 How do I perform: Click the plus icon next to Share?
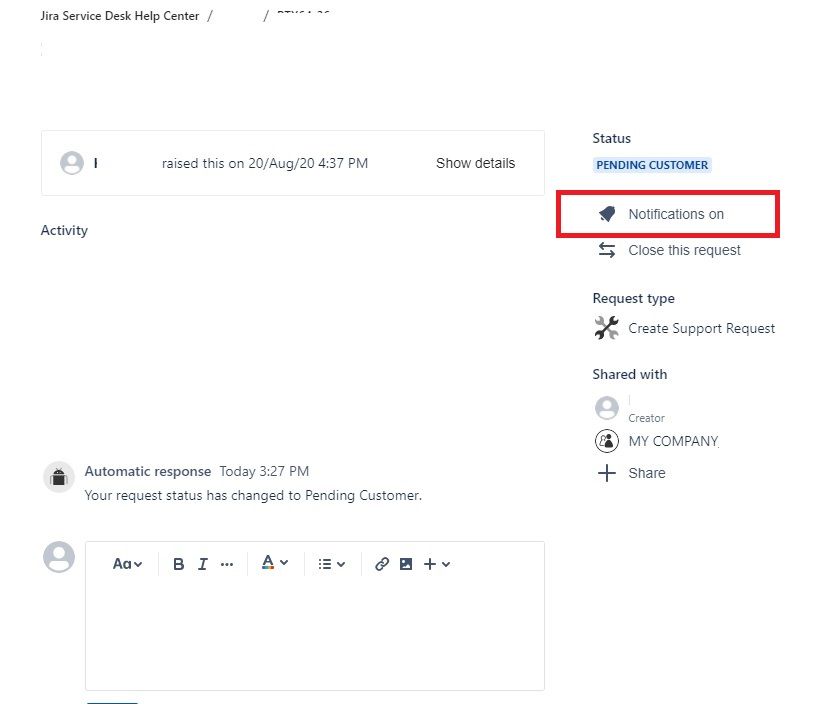coord(607,473)
